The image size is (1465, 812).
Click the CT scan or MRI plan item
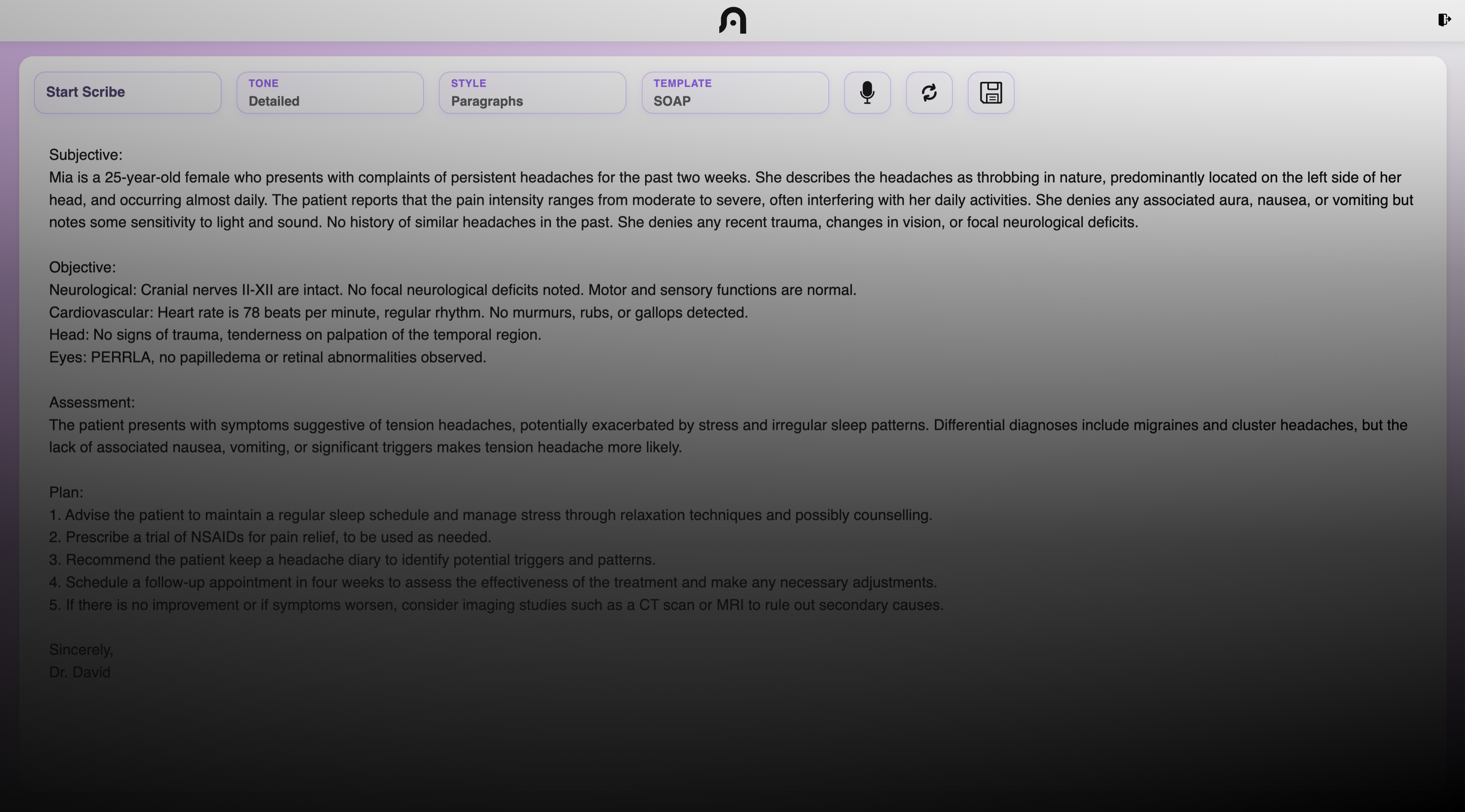coord(496,605)
